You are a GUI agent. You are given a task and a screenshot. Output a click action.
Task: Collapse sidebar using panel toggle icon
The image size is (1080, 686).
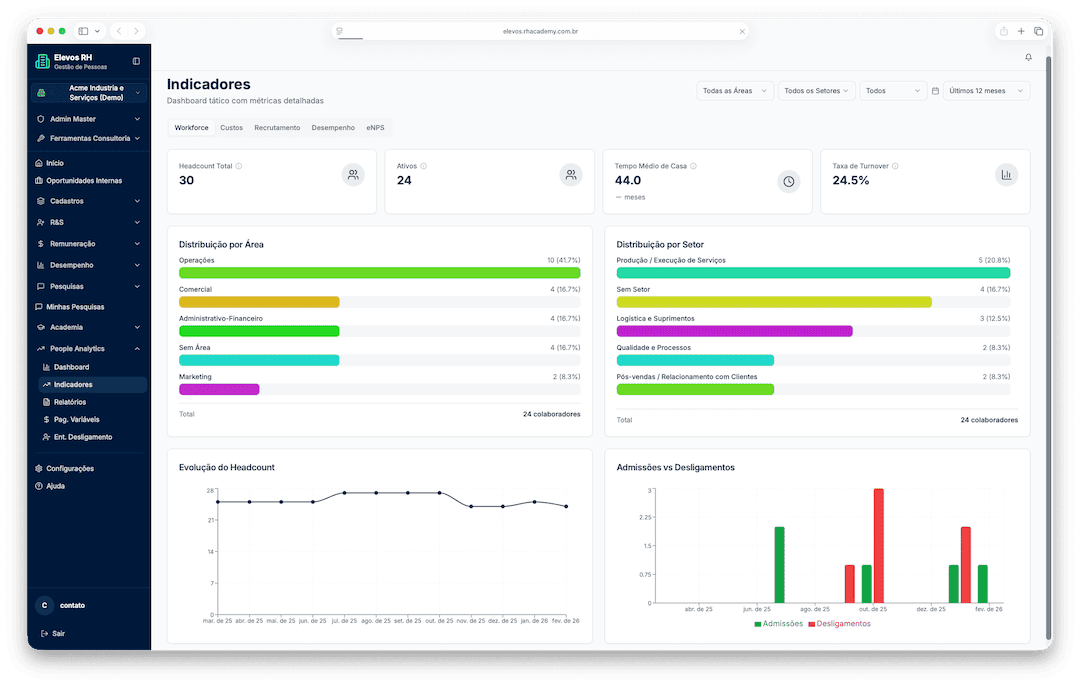coord(136,61)
